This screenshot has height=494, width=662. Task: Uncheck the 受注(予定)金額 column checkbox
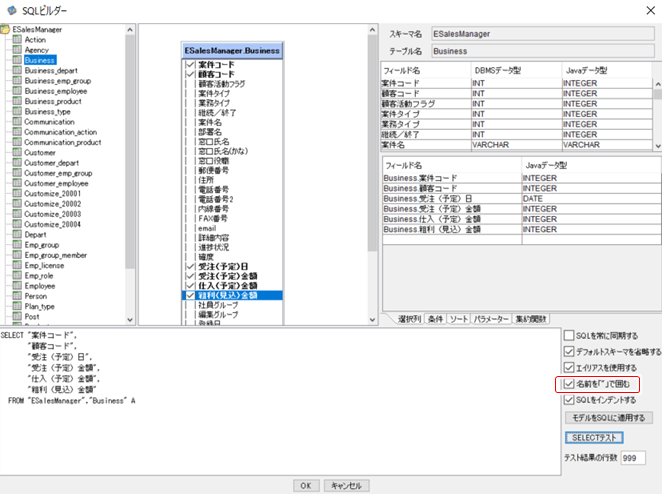pyautogui.click(x=190, y=276)
